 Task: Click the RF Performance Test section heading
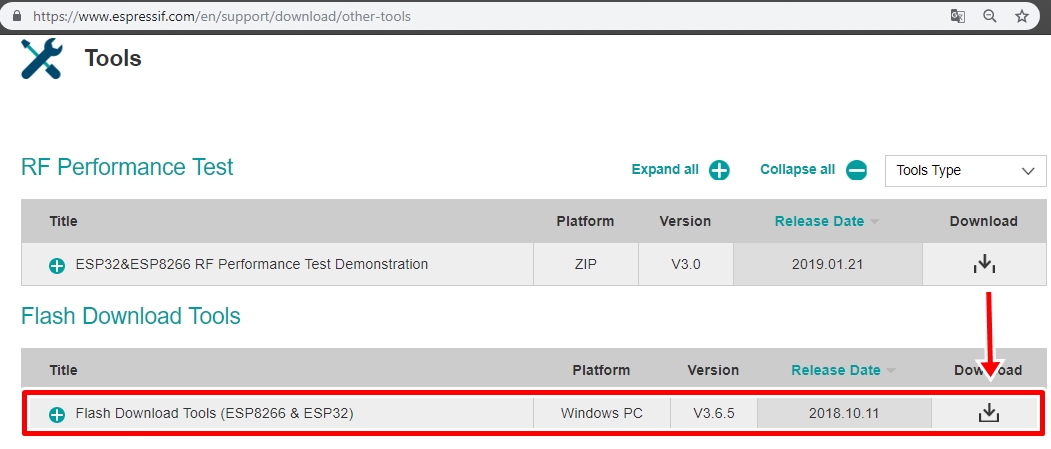point(127,167)
